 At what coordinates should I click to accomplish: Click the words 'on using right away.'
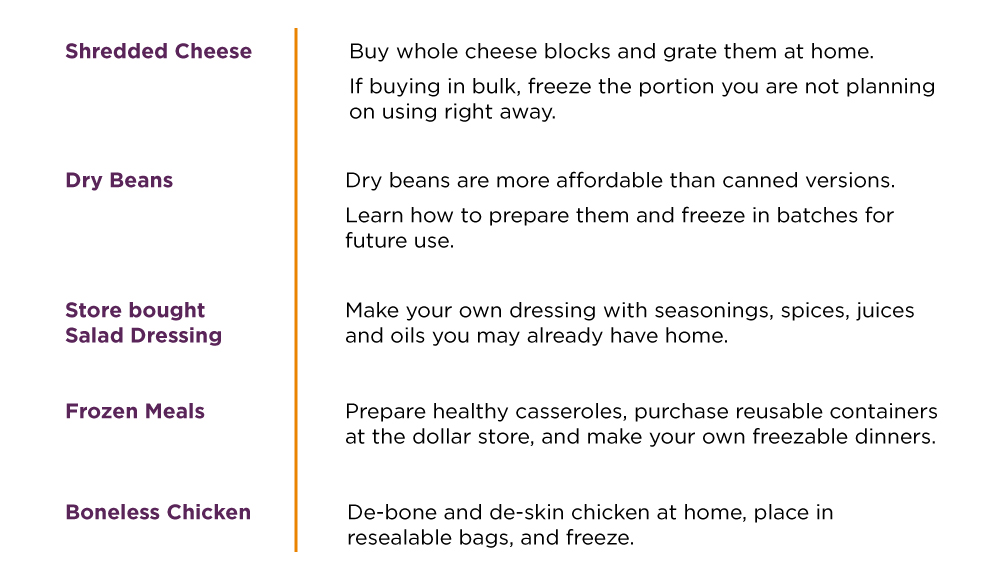tap(452, 112)
